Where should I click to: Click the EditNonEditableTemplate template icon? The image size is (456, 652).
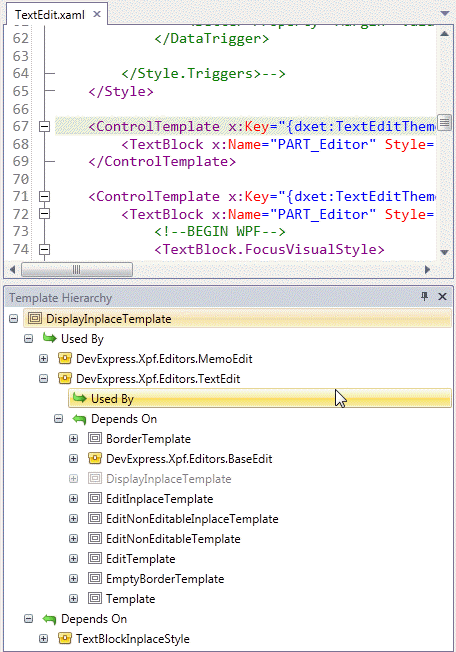coord(95,538)
